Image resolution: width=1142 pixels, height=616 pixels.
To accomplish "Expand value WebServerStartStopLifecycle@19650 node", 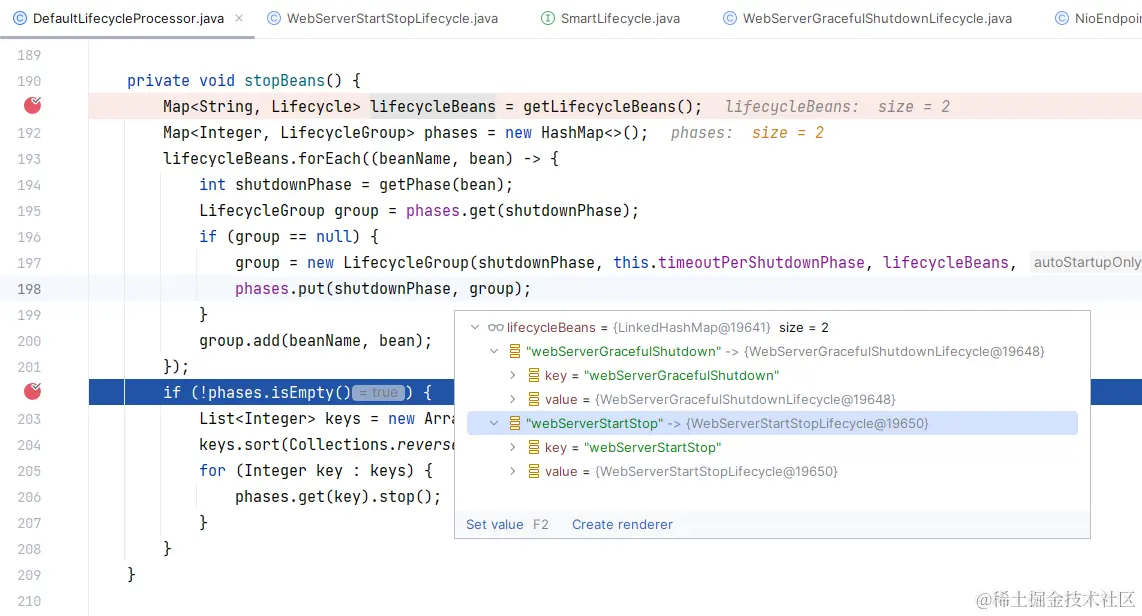I will point(513,472).
